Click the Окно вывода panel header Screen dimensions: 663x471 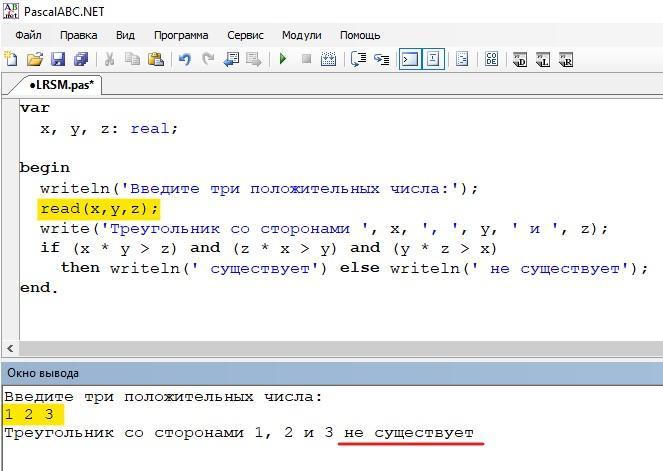(x=332, y=373)
